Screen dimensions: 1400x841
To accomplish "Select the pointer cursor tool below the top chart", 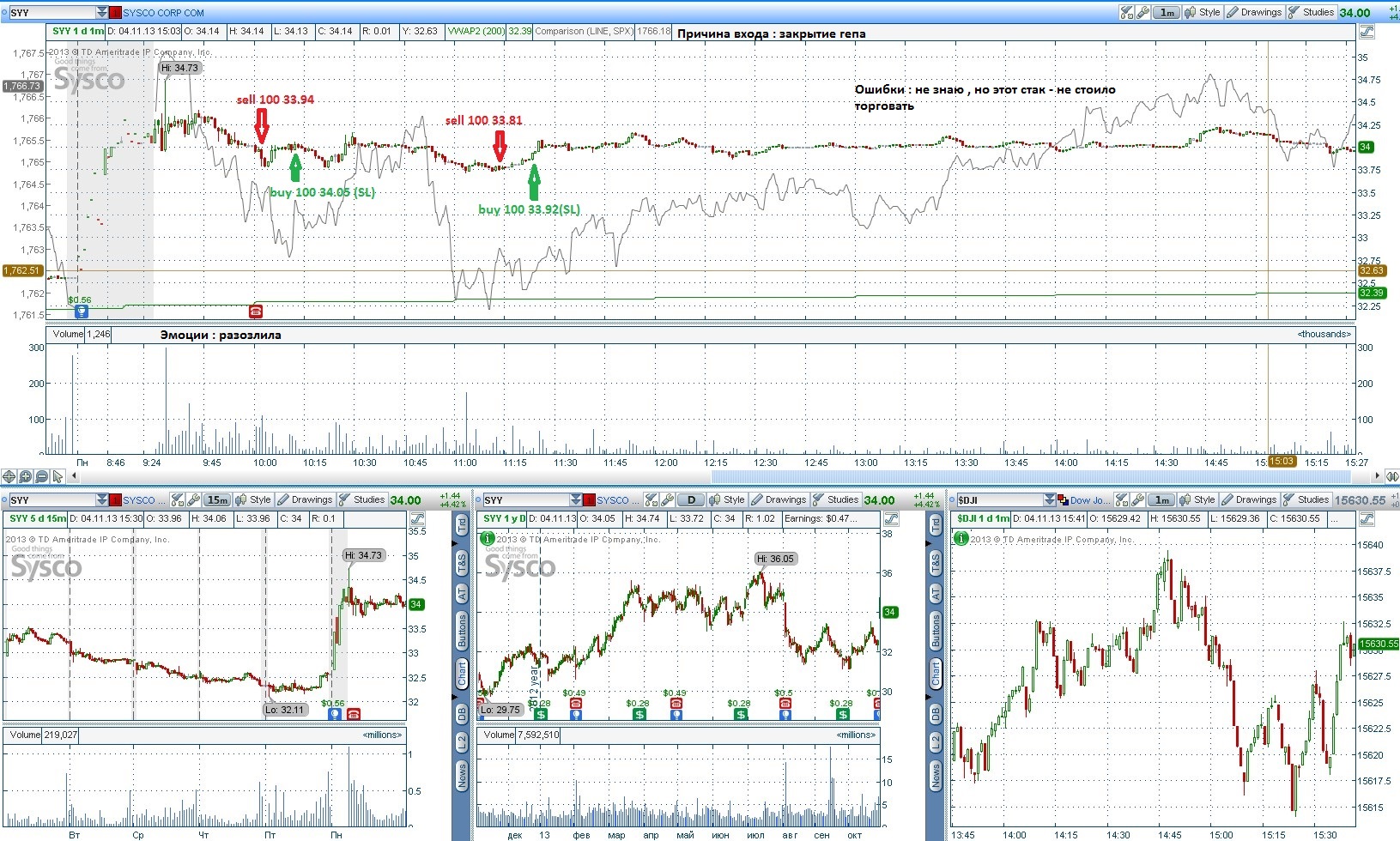I will coord(58,476).
